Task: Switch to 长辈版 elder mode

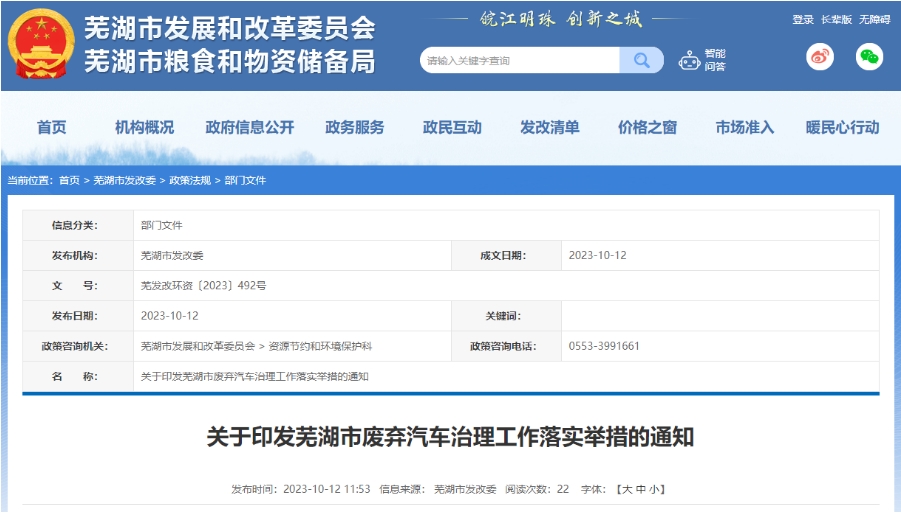Action: (836, 20)
